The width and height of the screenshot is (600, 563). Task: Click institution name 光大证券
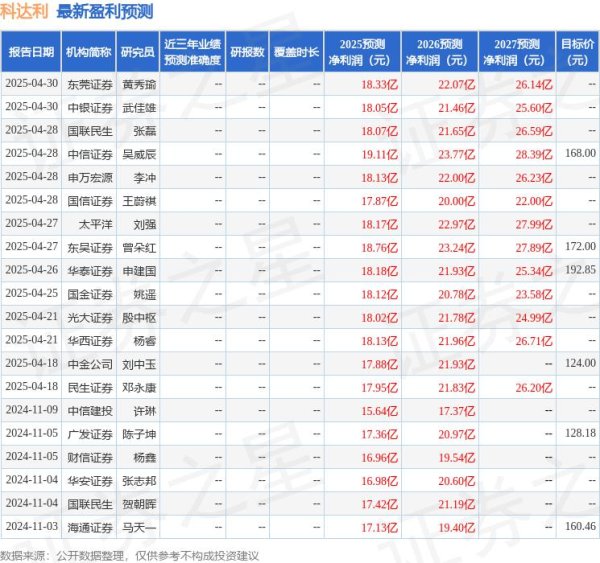click(90, 318)
